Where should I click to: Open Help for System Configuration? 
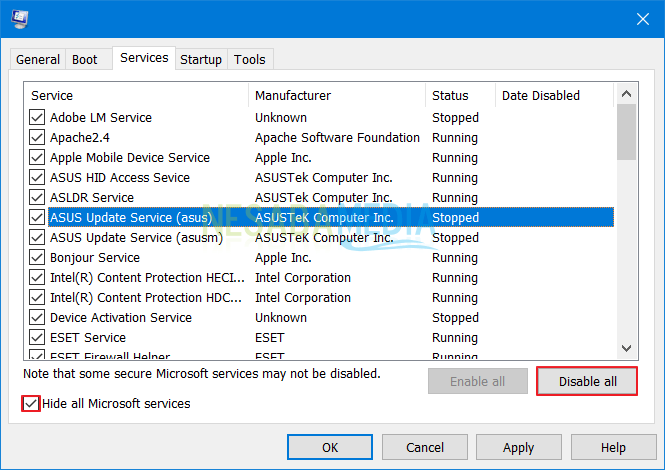[613, 447]
